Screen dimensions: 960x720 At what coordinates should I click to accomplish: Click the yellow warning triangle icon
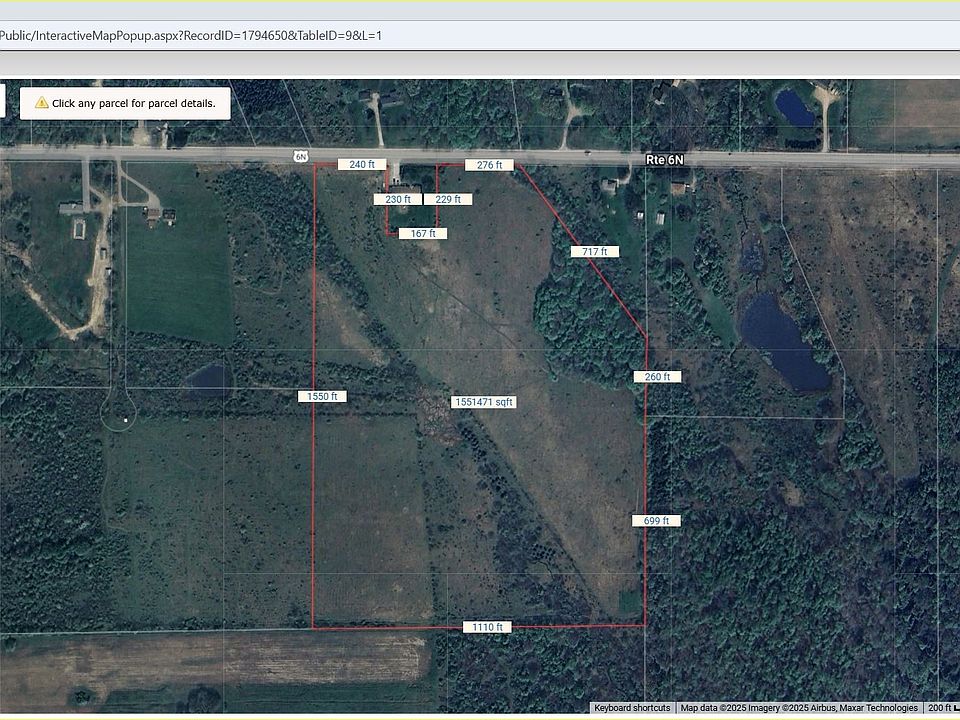coord(41,103)
